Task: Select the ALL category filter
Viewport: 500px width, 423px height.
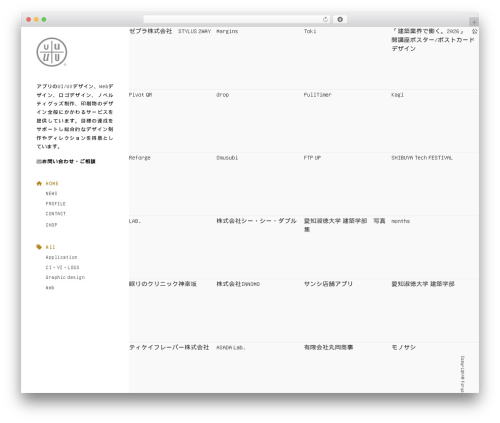Action: click(x=50, y=247)
